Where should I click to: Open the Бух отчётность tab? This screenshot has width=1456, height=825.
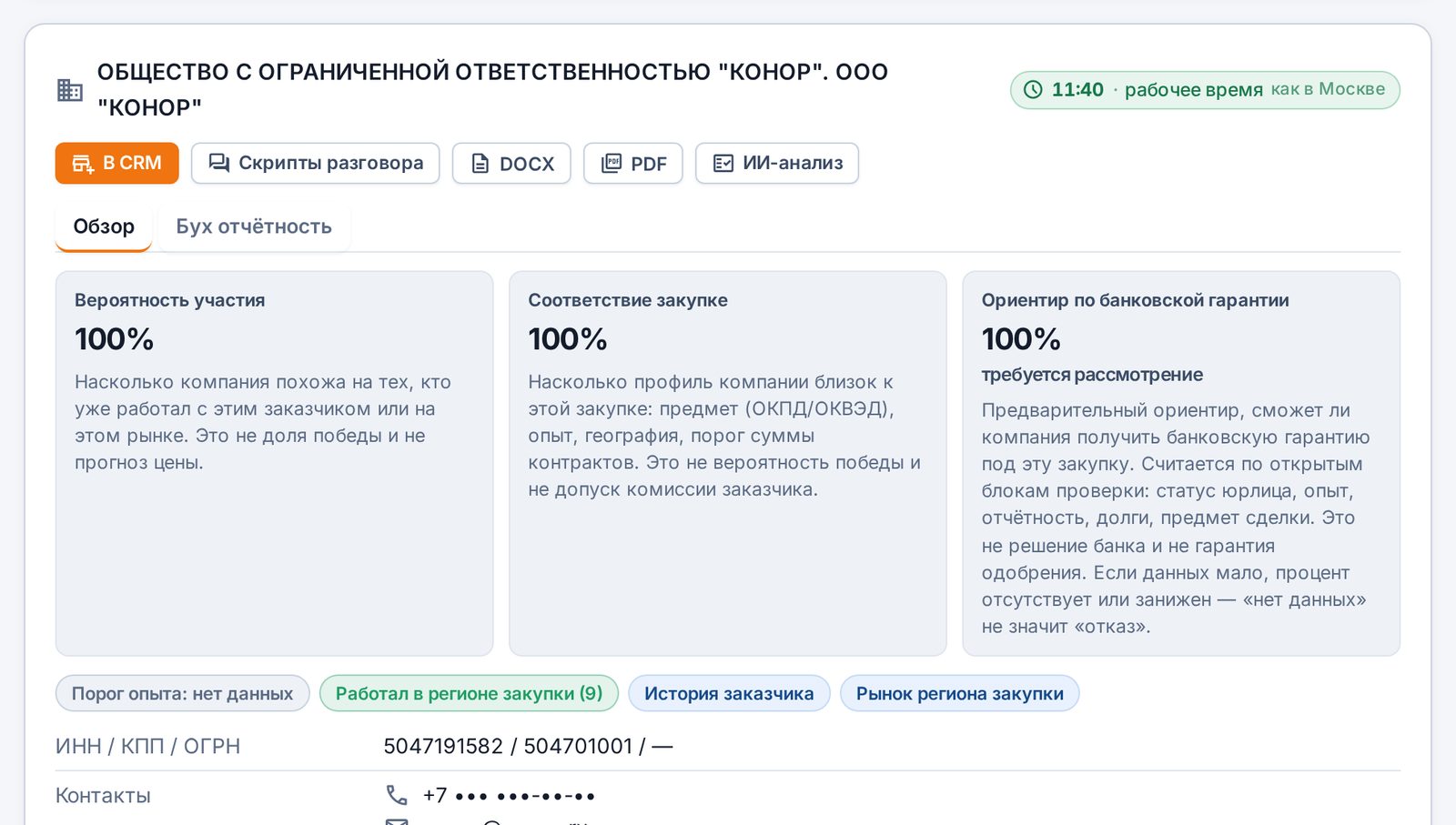point(254,226)
